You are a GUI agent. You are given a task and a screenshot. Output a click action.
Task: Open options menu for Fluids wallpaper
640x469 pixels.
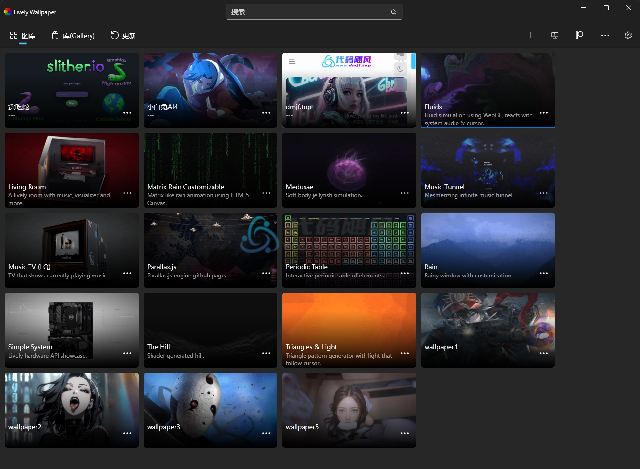click(544, 113)
